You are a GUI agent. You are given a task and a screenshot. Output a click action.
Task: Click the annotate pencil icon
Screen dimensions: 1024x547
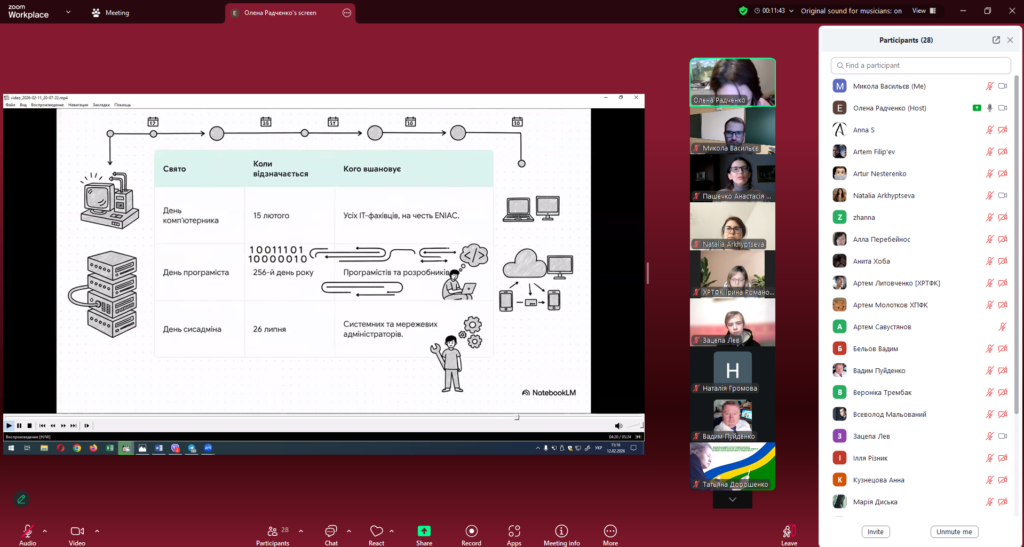tap(21, 498)
